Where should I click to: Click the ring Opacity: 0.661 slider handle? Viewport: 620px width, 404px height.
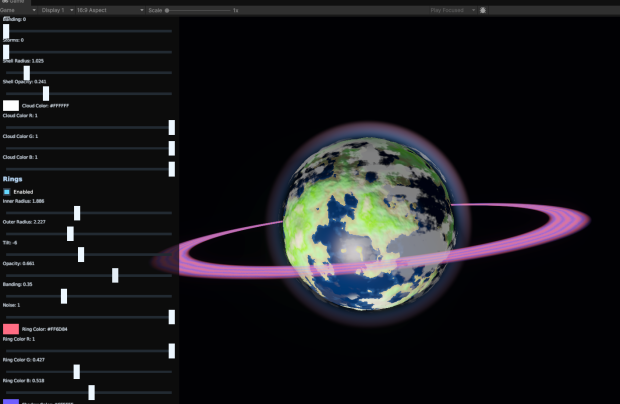(x=115, y=276)
